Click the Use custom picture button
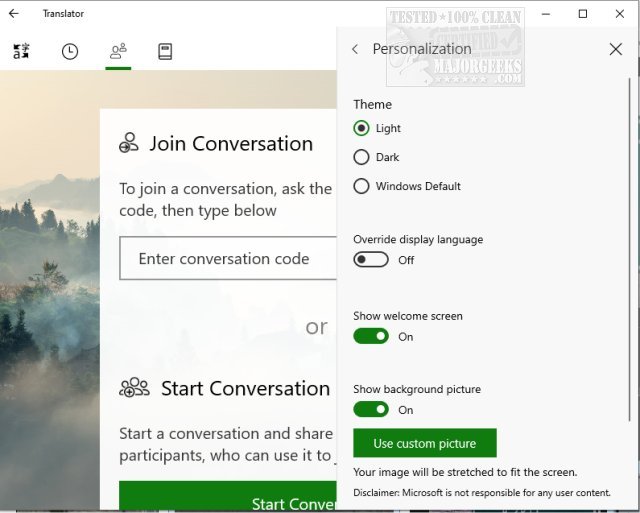 pyautogui.click(x=425, y=443)
